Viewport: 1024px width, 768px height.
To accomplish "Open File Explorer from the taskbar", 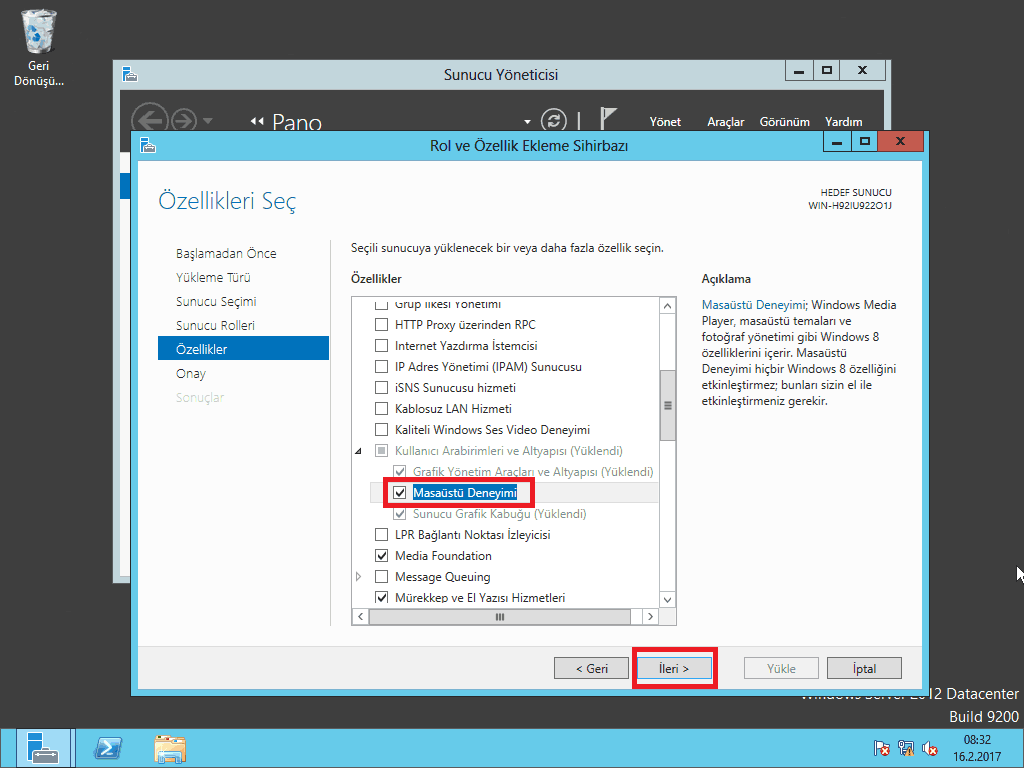I will point(170,748).
